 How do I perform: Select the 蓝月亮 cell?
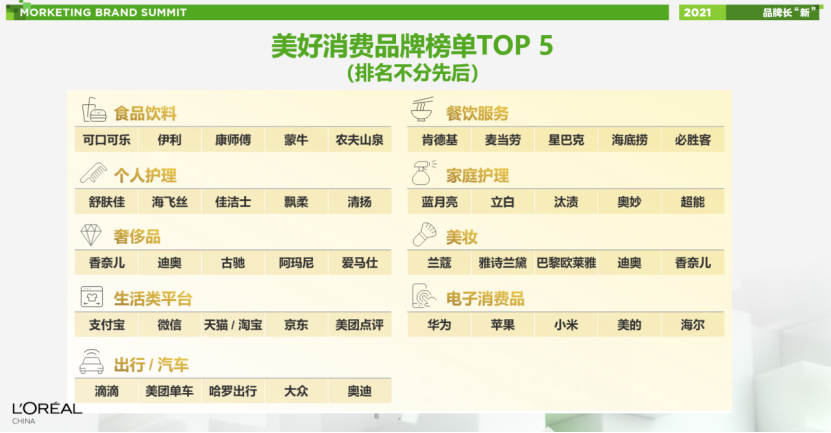pos(439,202)
